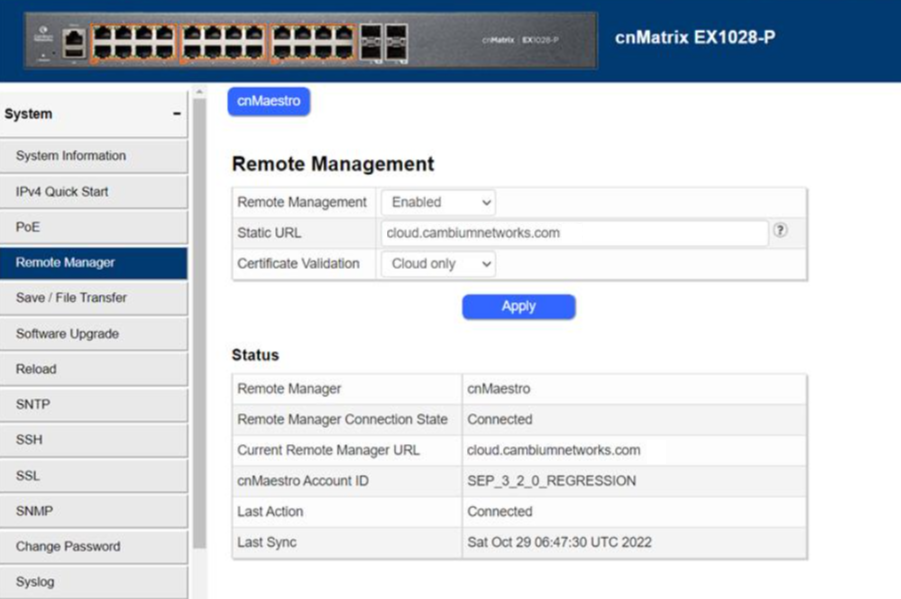This screenshot has width=901, height=599.
Task: Click the help icon beside Static URL
Action: [780, 231]
